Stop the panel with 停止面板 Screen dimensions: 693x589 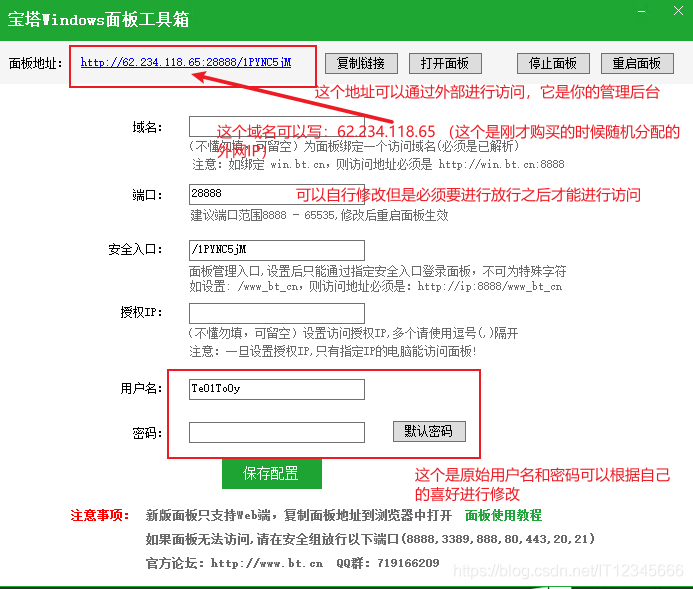[553, 64]
